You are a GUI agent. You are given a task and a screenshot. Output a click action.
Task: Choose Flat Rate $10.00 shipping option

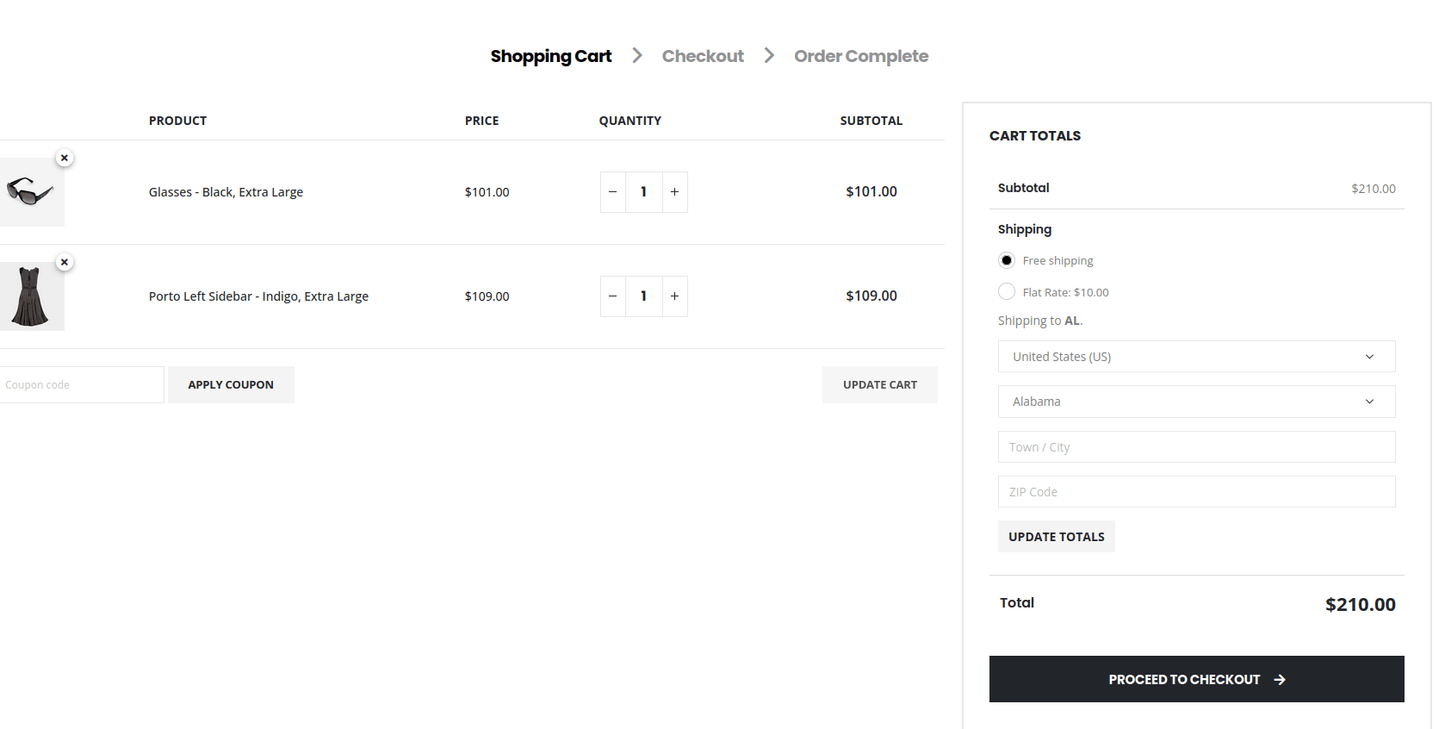tap(1007, 292)
